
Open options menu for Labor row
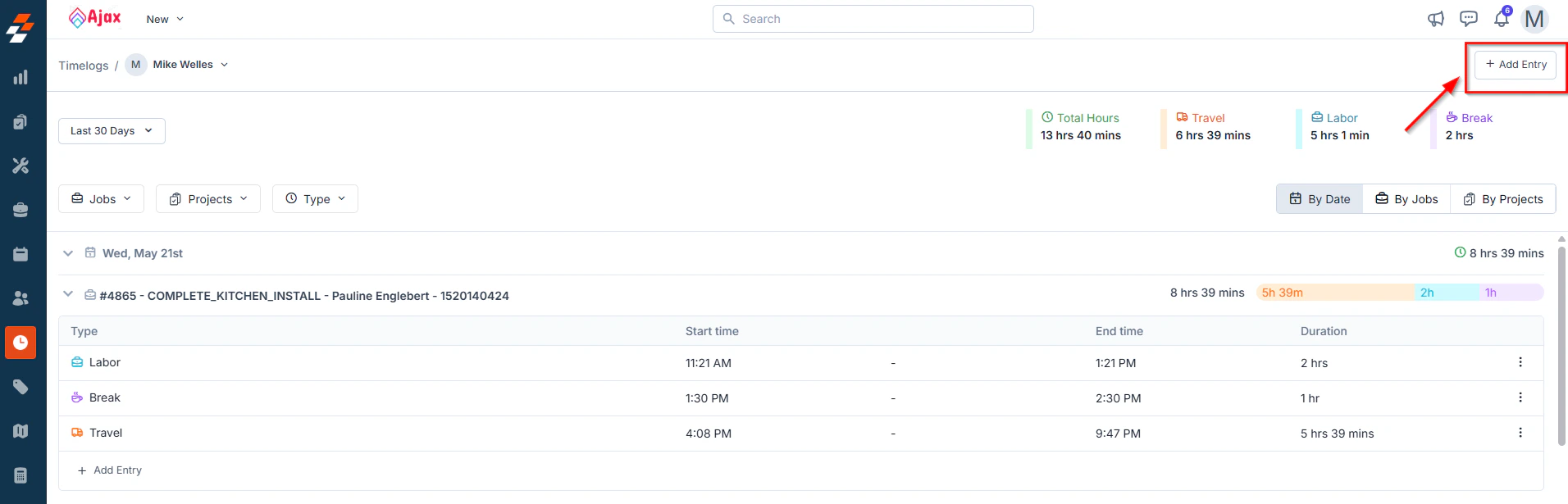[x=1520, y=362]
